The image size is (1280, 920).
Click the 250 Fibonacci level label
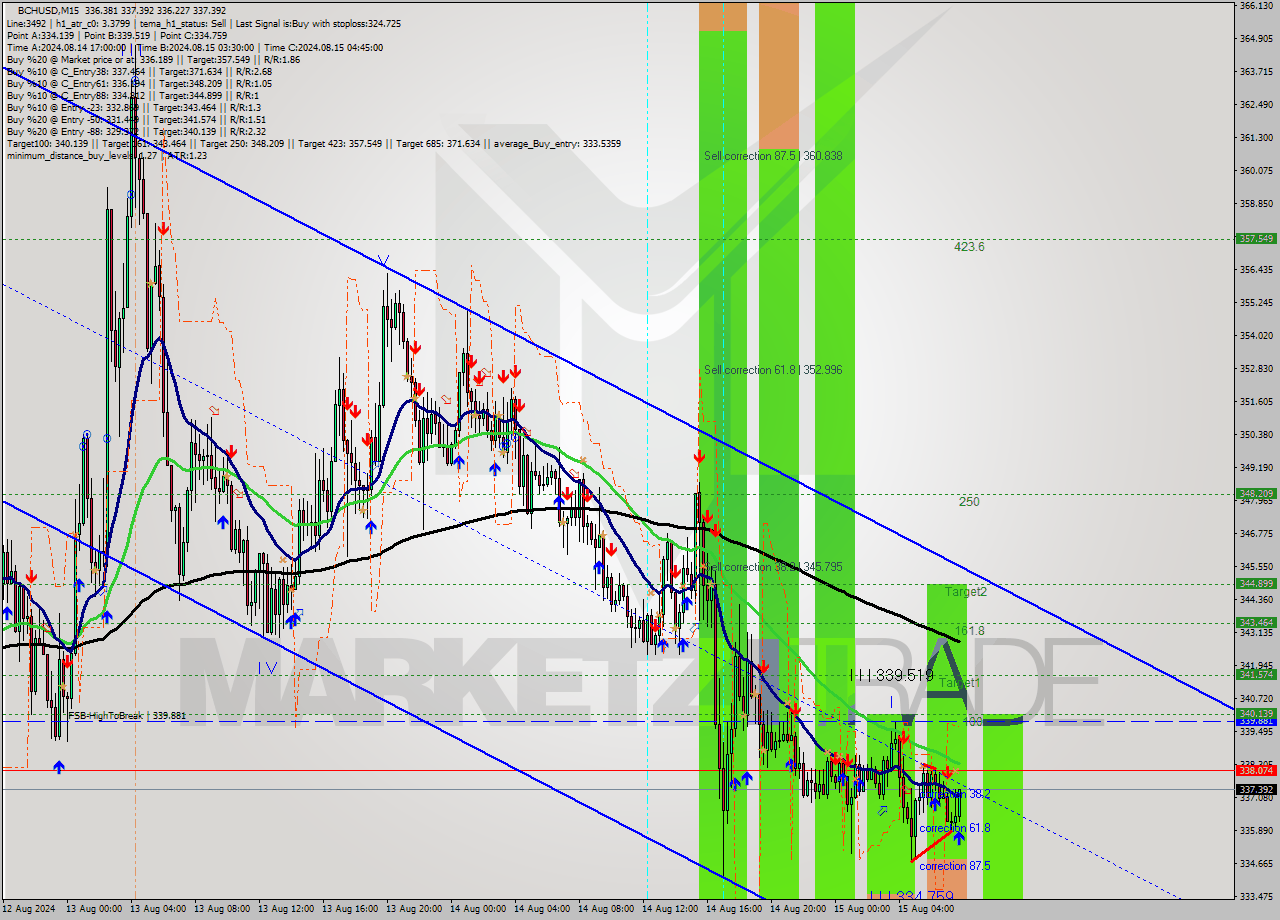pos(969,502)
